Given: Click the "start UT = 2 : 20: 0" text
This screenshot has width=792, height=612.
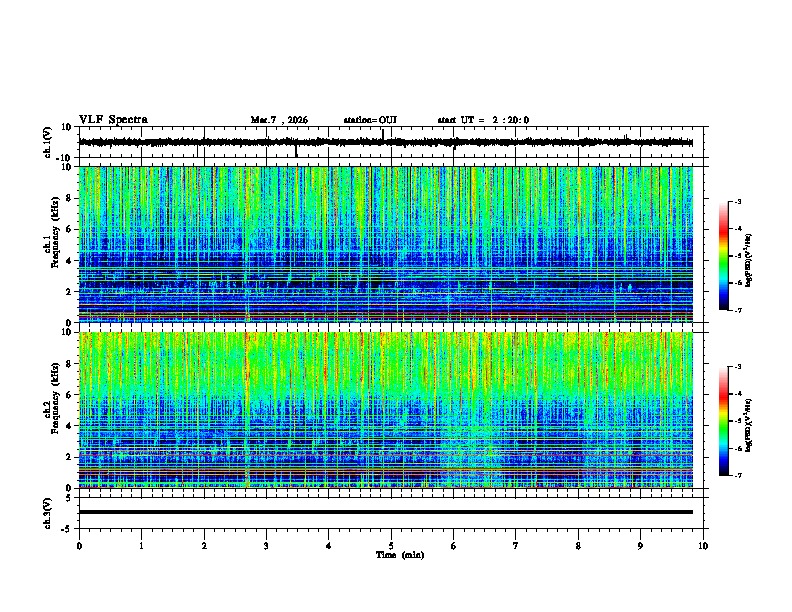Looking at the screenshot, I should point(483,120).
